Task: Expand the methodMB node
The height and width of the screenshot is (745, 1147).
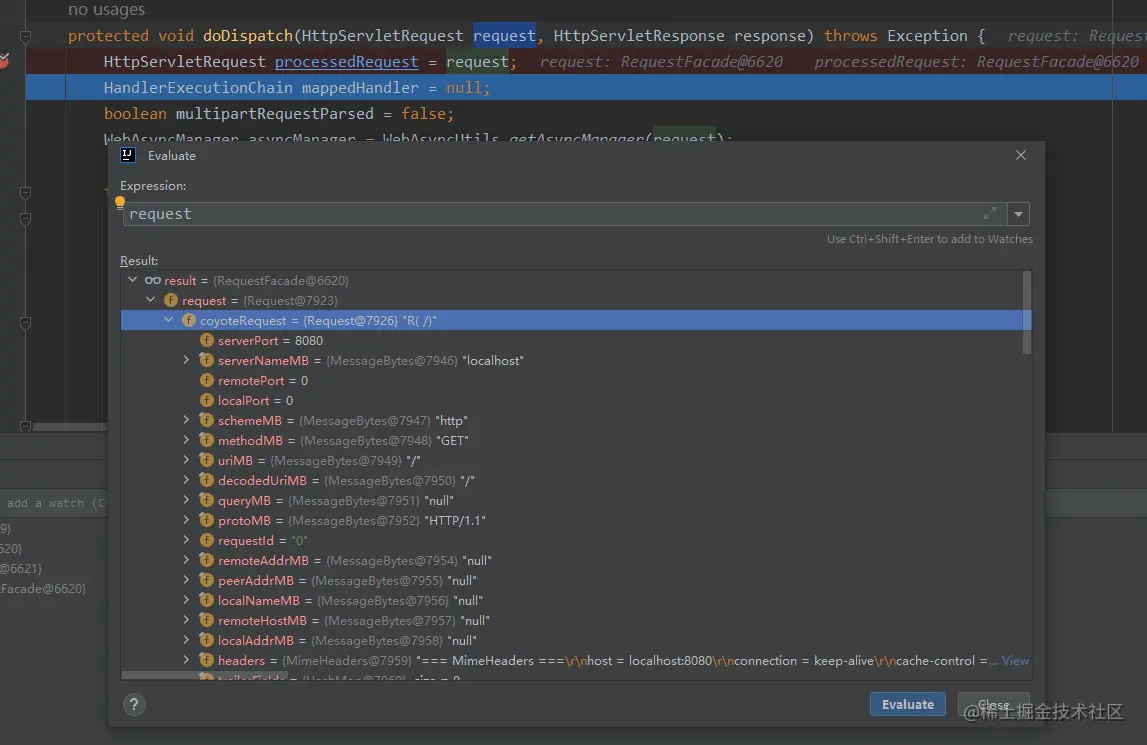Action: coord(186,440)
